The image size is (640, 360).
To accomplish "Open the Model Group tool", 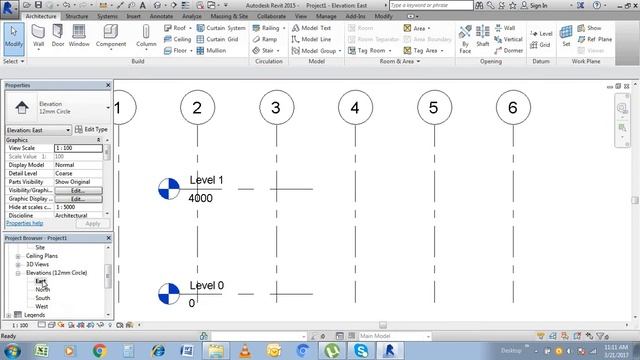I will coord(316,51).
